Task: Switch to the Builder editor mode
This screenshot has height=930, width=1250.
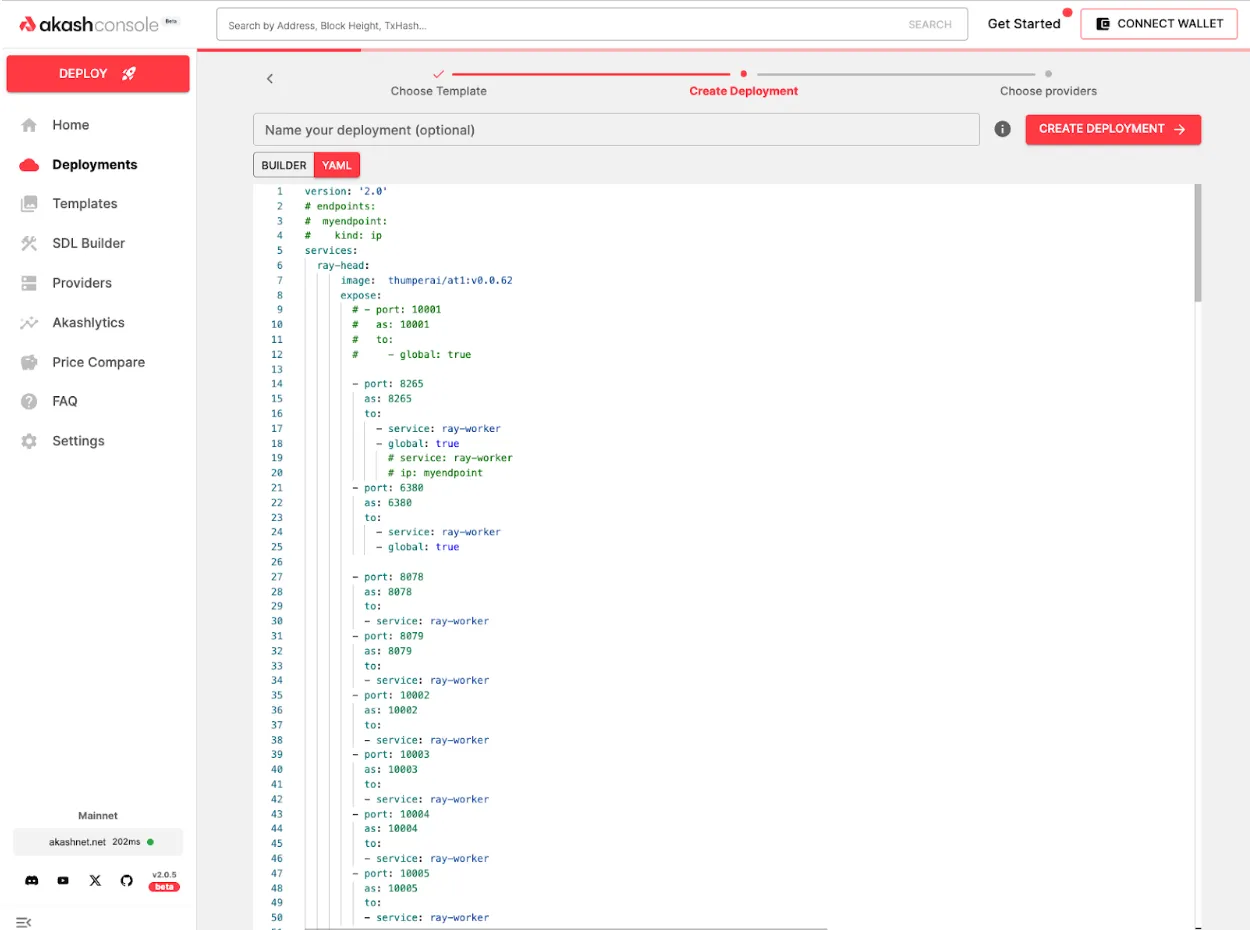Action: pyautogui.click(x=284, y=165)
